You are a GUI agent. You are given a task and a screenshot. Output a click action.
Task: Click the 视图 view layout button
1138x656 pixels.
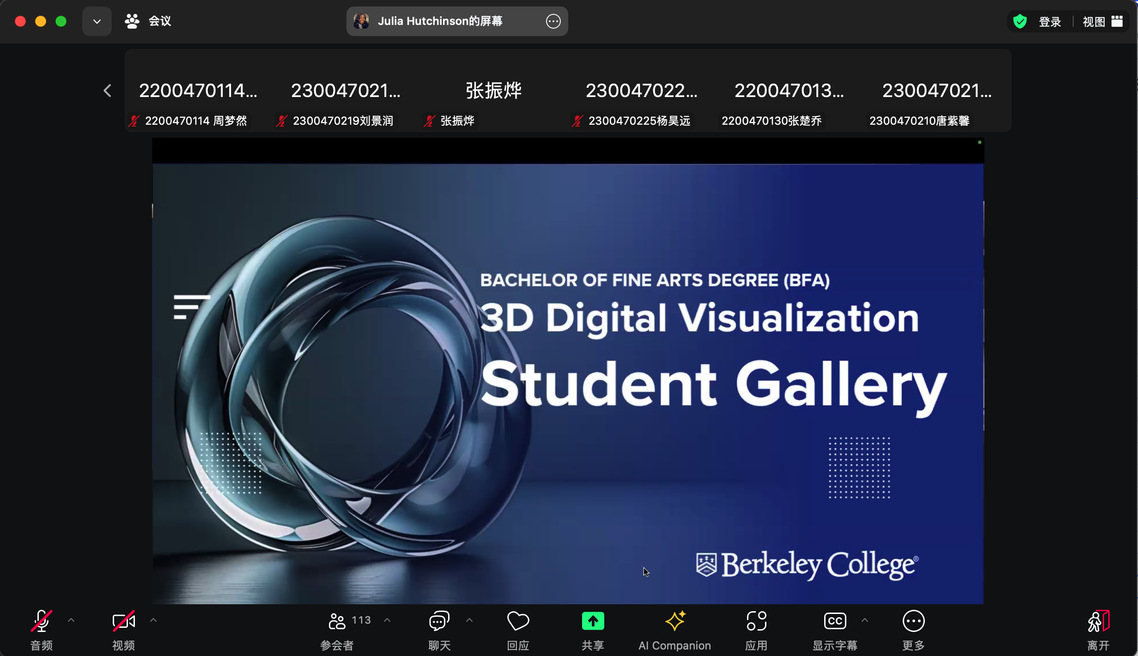1104,22
